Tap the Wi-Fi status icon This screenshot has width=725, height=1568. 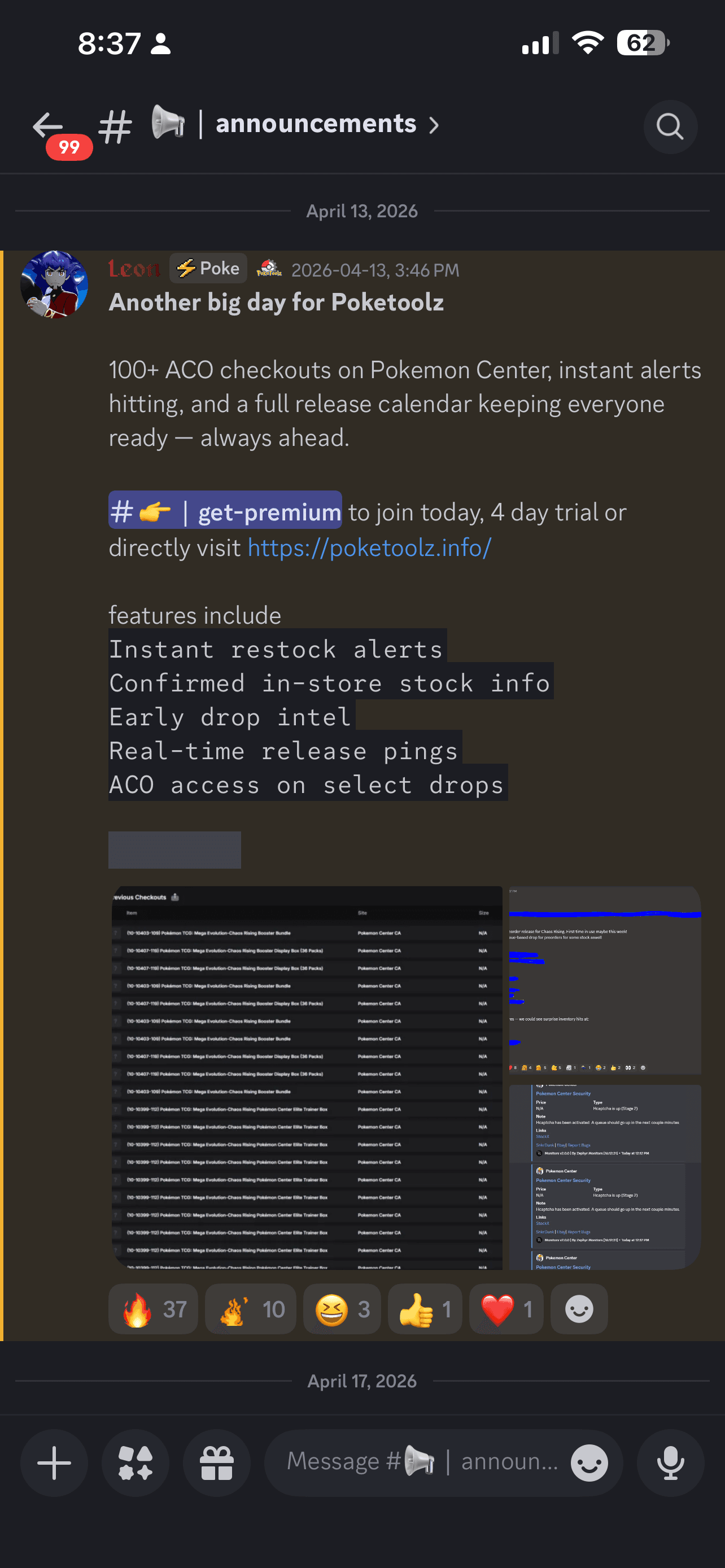[x=587, y=42]
